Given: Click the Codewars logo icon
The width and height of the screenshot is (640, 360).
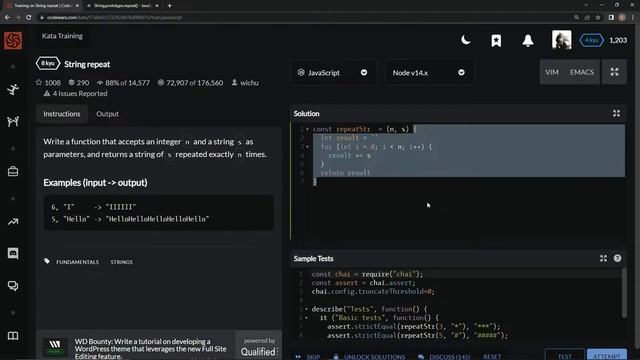Looking at the screenshot, I should coord(13,40).
